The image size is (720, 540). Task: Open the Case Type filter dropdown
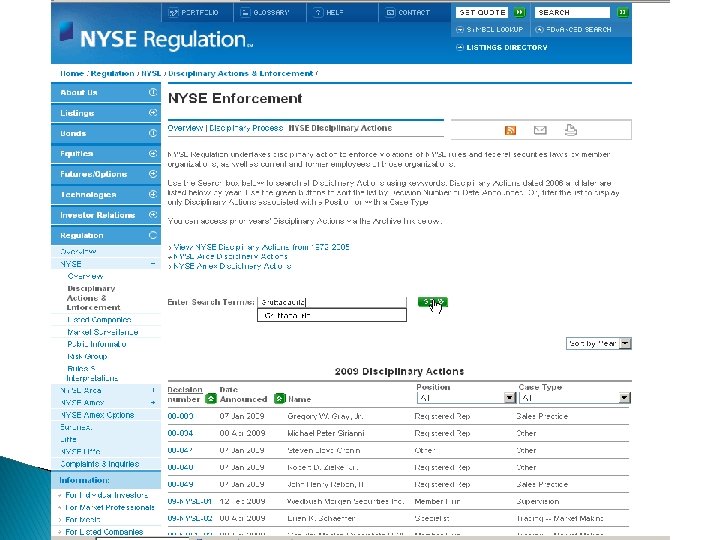tap(575, 398)
